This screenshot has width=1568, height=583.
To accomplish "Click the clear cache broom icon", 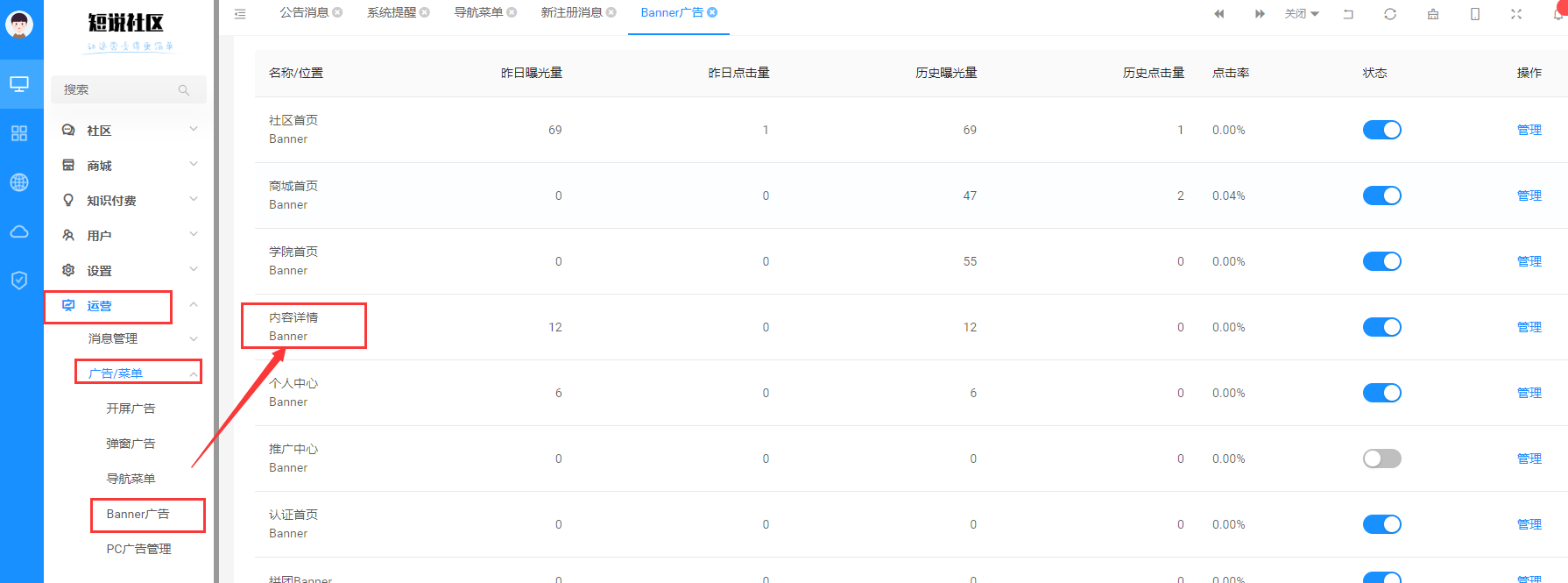I will [x=1433, y=14].
